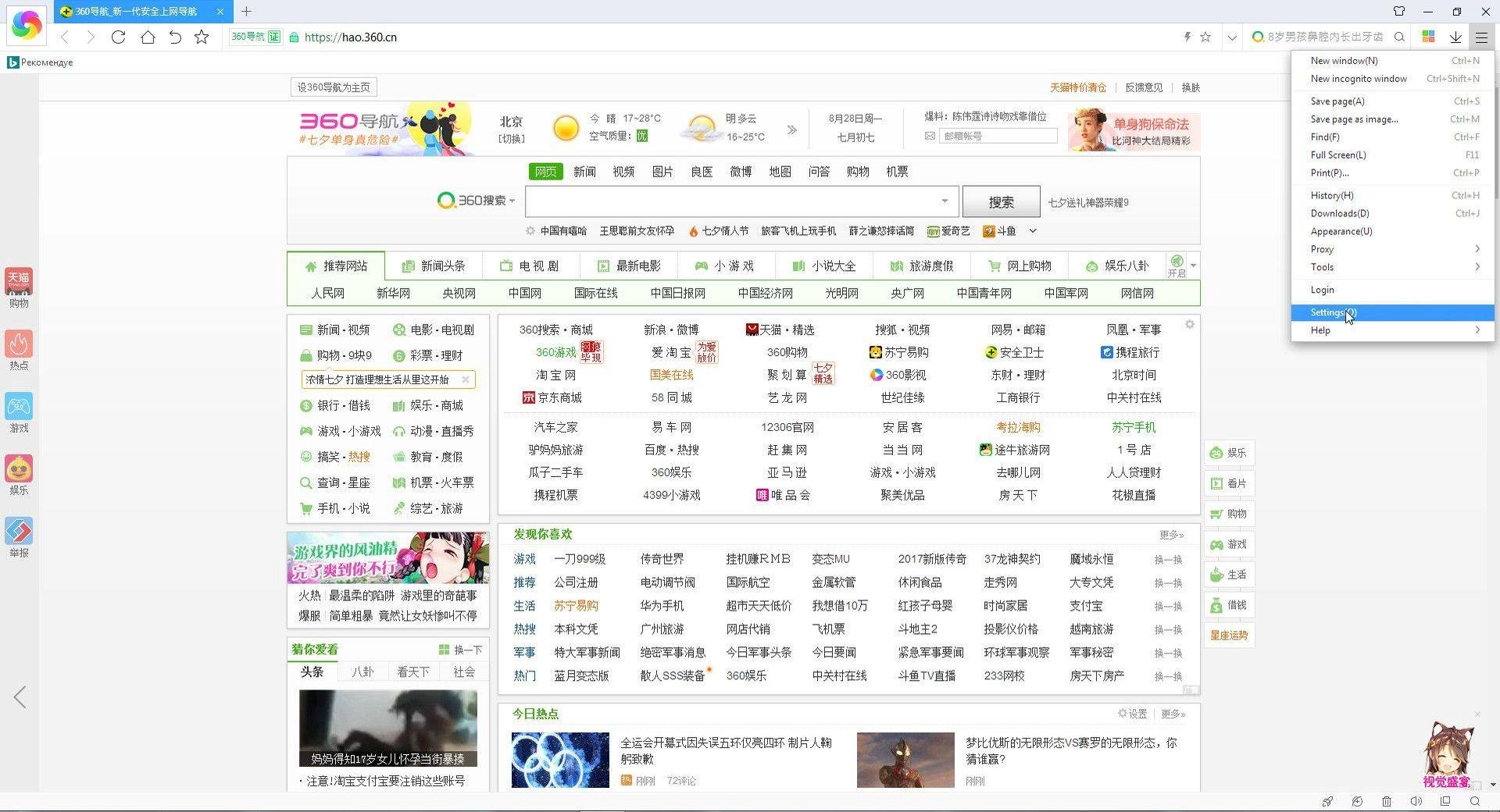Close the 浓情七夕 promo banner
Image resolution: width=1500 pixels, height=812 pixels.
point(466,379)
